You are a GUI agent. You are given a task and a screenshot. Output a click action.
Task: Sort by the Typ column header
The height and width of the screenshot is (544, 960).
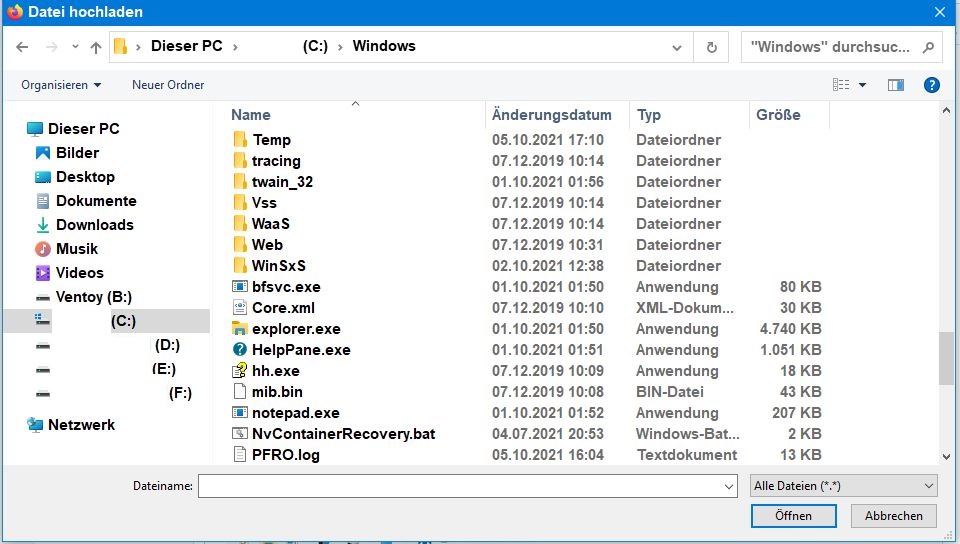[x=648, y=114]
